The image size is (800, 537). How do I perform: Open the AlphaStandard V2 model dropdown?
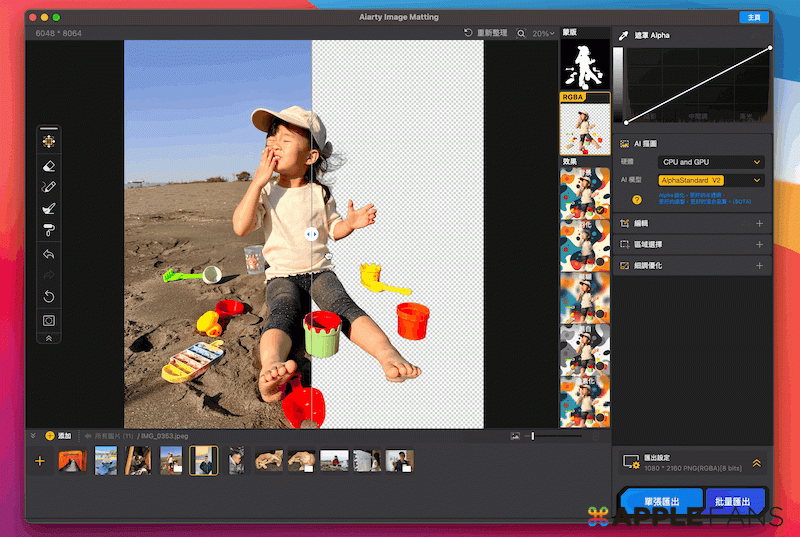[x=711, y=180]
